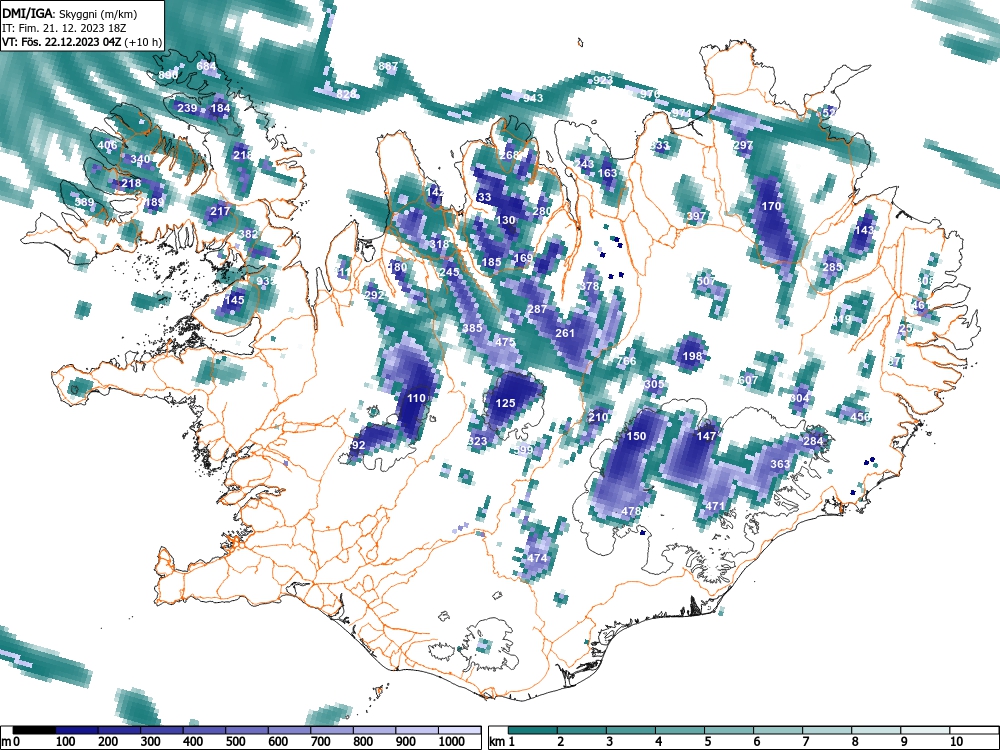Click the '145' visibility value
The image size is (1000, 750).
tap(234, 300)
